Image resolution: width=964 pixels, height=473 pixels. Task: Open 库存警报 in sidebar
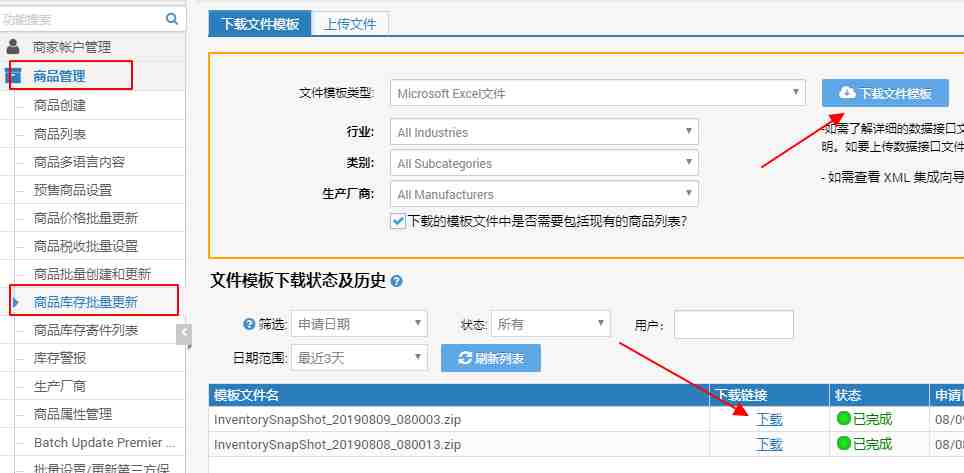coord(60,358)
